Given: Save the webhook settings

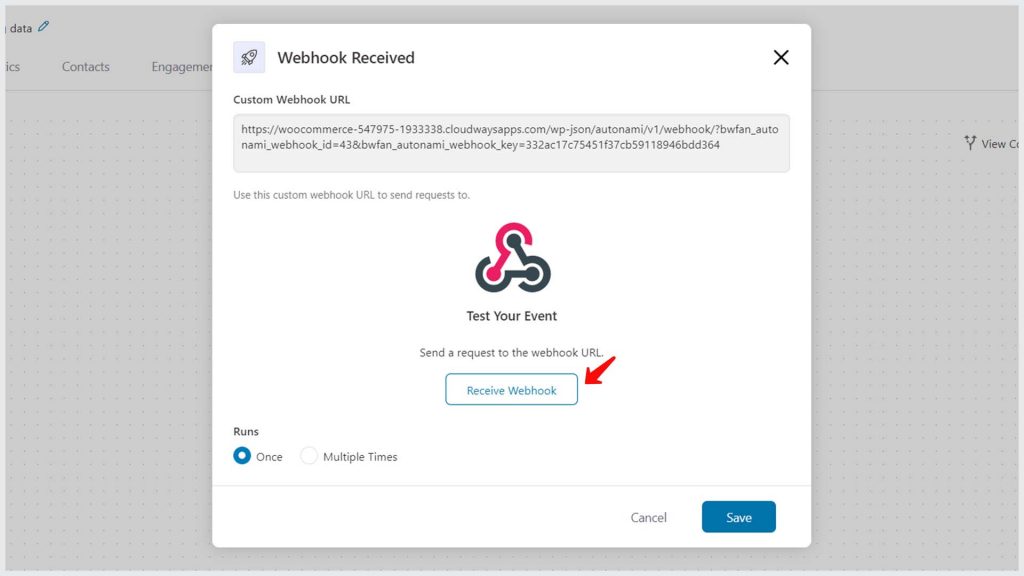Looking at the screenshot, I should [x=739, y=517].
